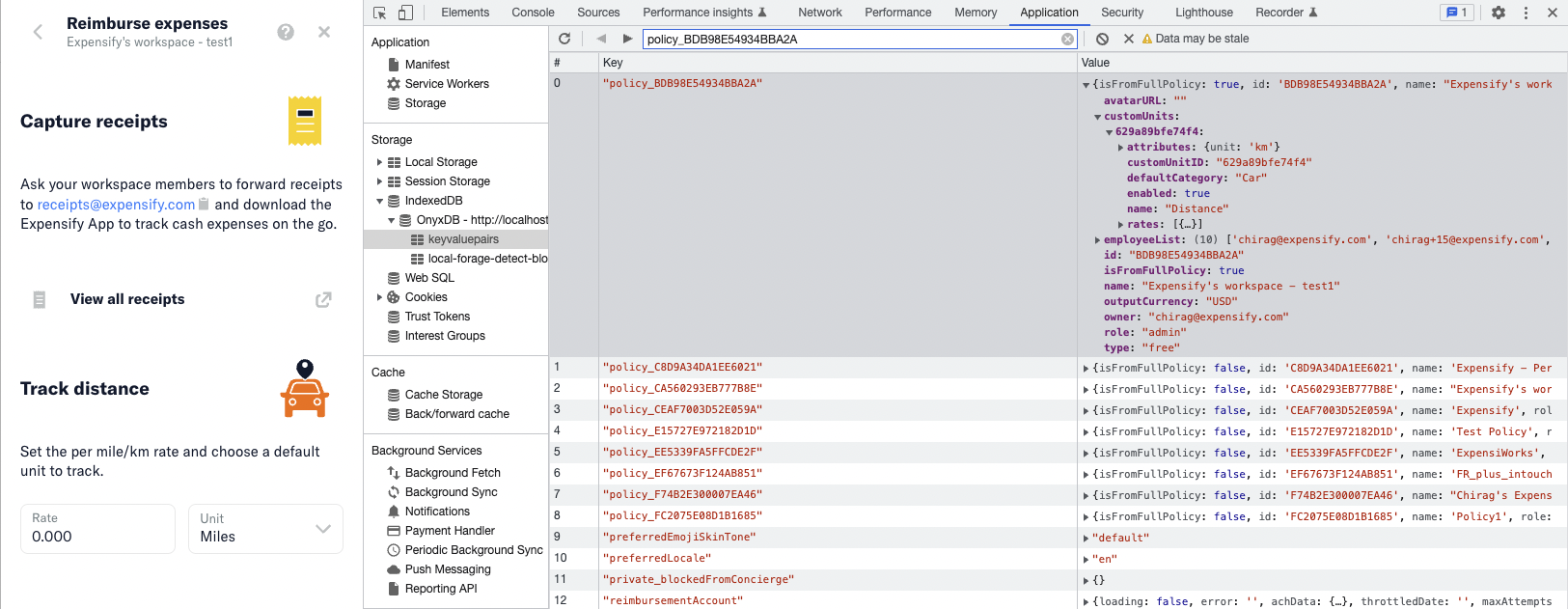Collapse the OnyxDB database node

click(x=391, y=220)
